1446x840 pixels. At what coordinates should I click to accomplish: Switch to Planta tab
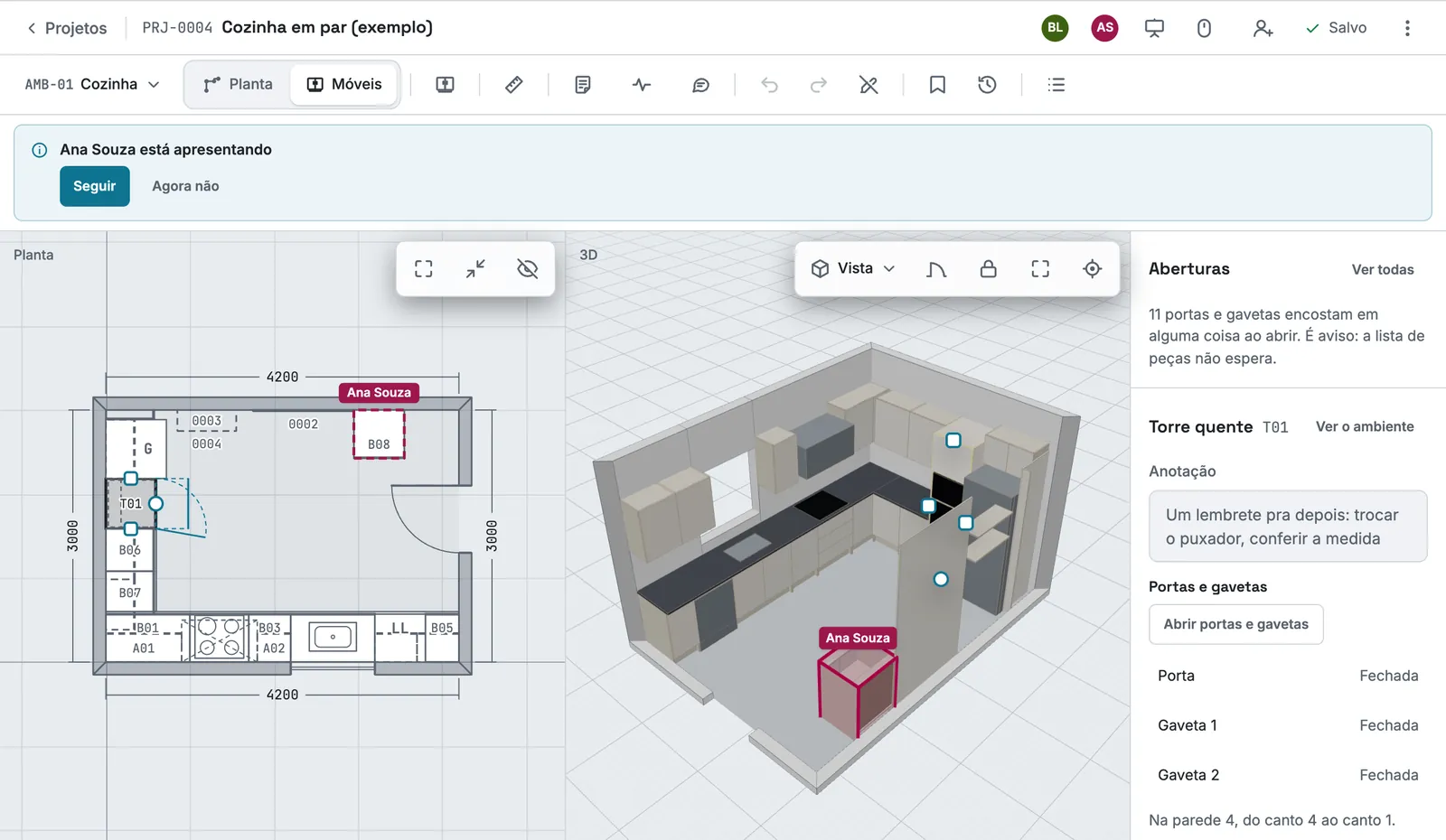238,84
